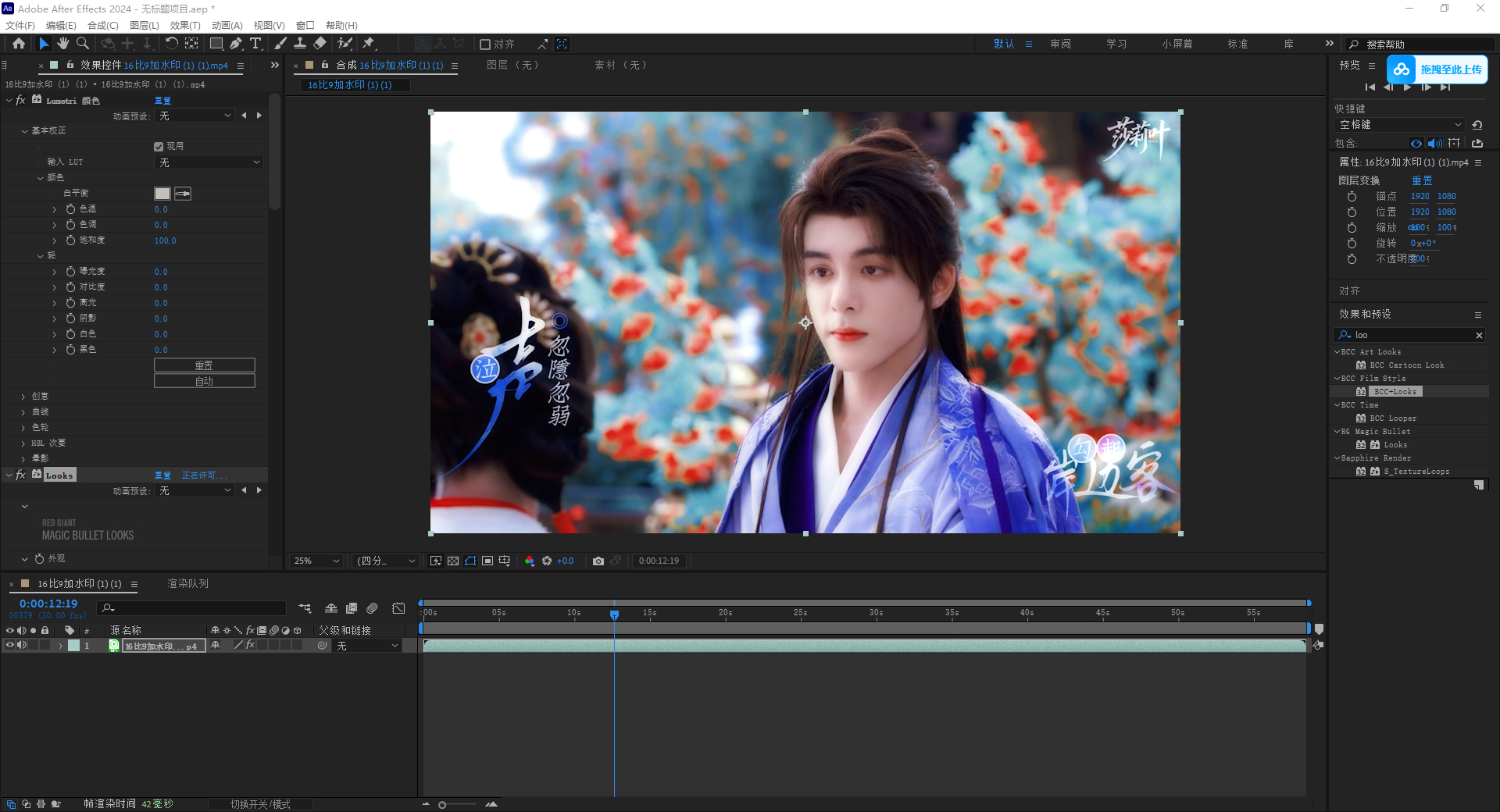Disable the Looks effect fx switch
The image size is (1500, 812).
(20, 475)
